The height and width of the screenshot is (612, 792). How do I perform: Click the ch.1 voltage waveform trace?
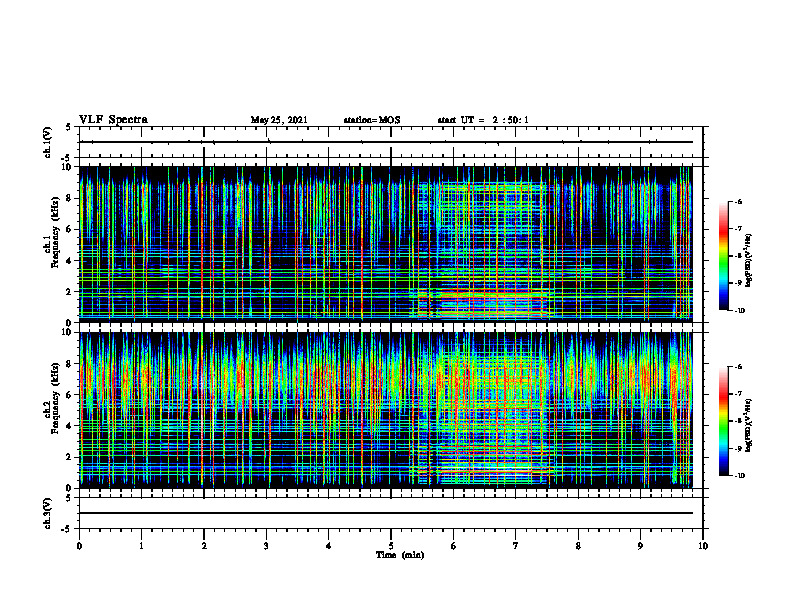[386, 142]
